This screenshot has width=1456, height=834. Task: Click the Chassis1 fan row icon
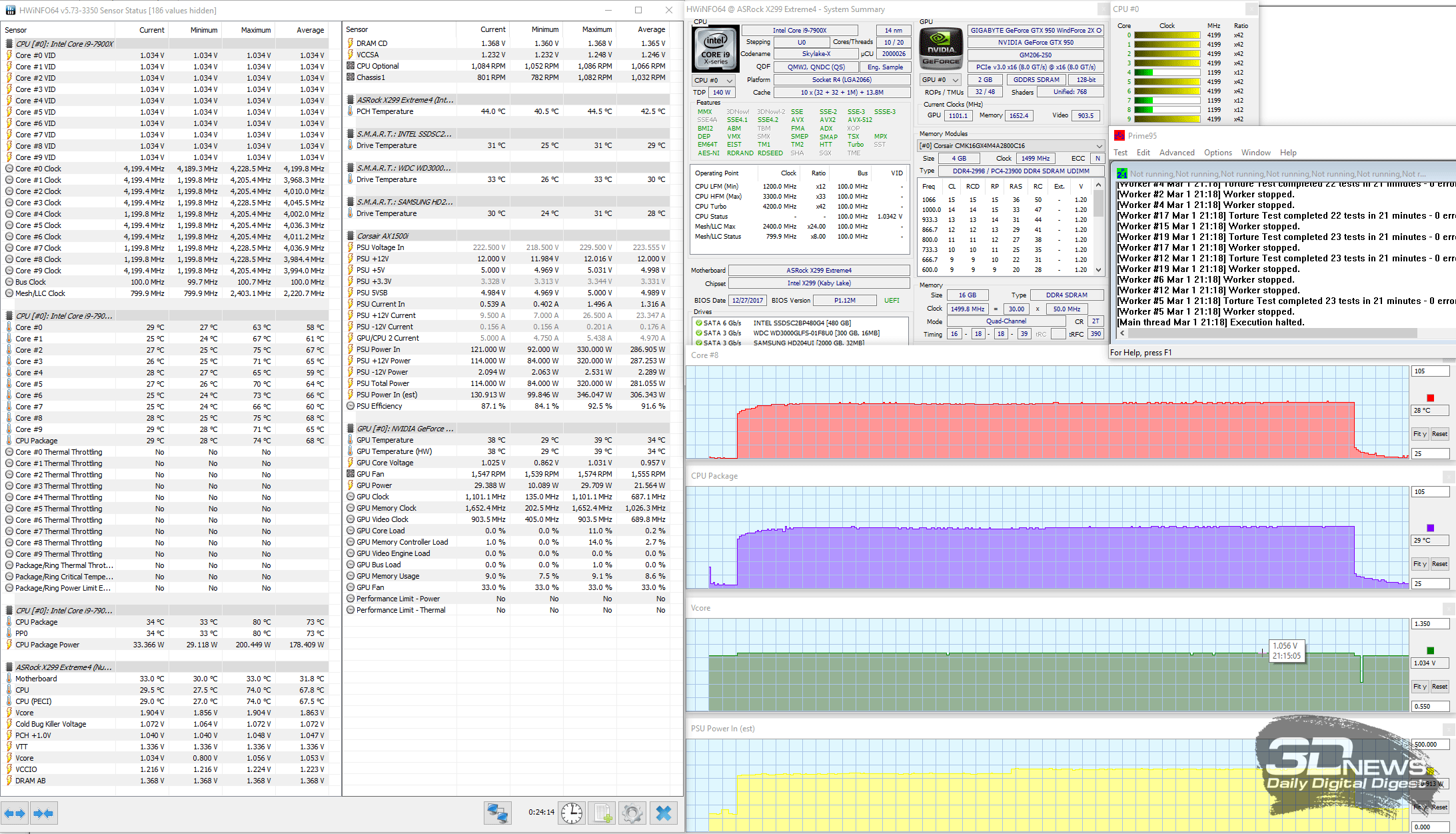351,77
